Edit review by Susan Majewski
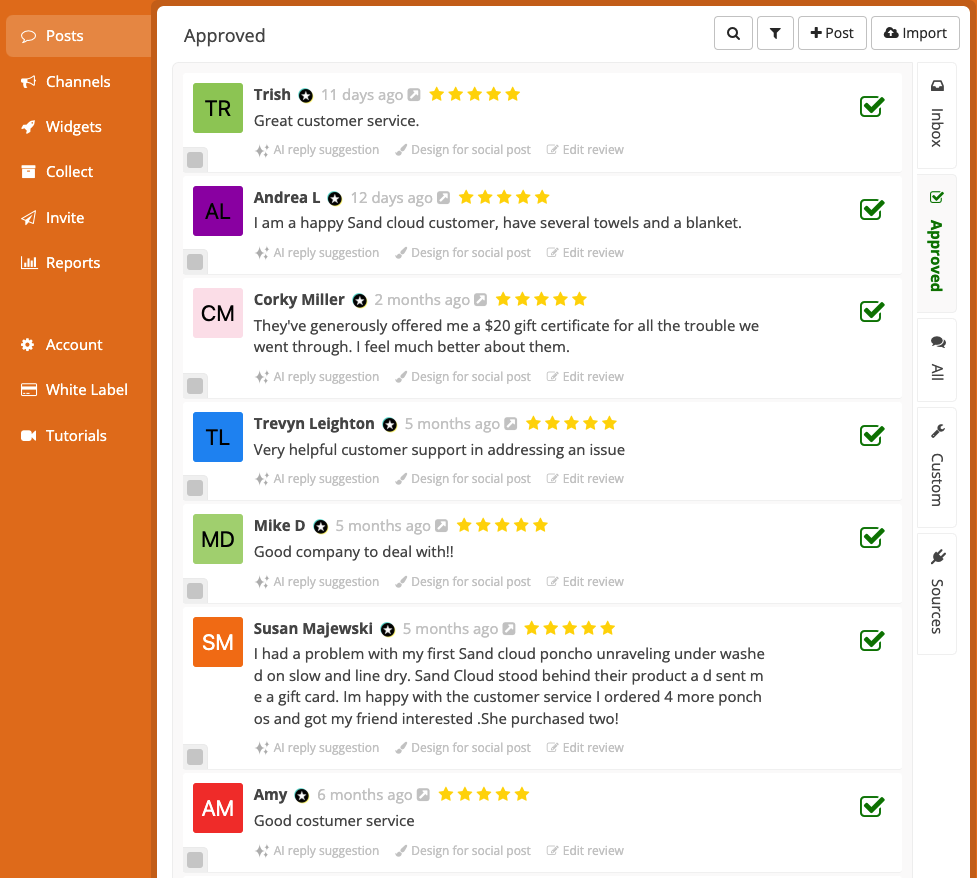This screenshot has width=977, height=878. tap(585, 748)
